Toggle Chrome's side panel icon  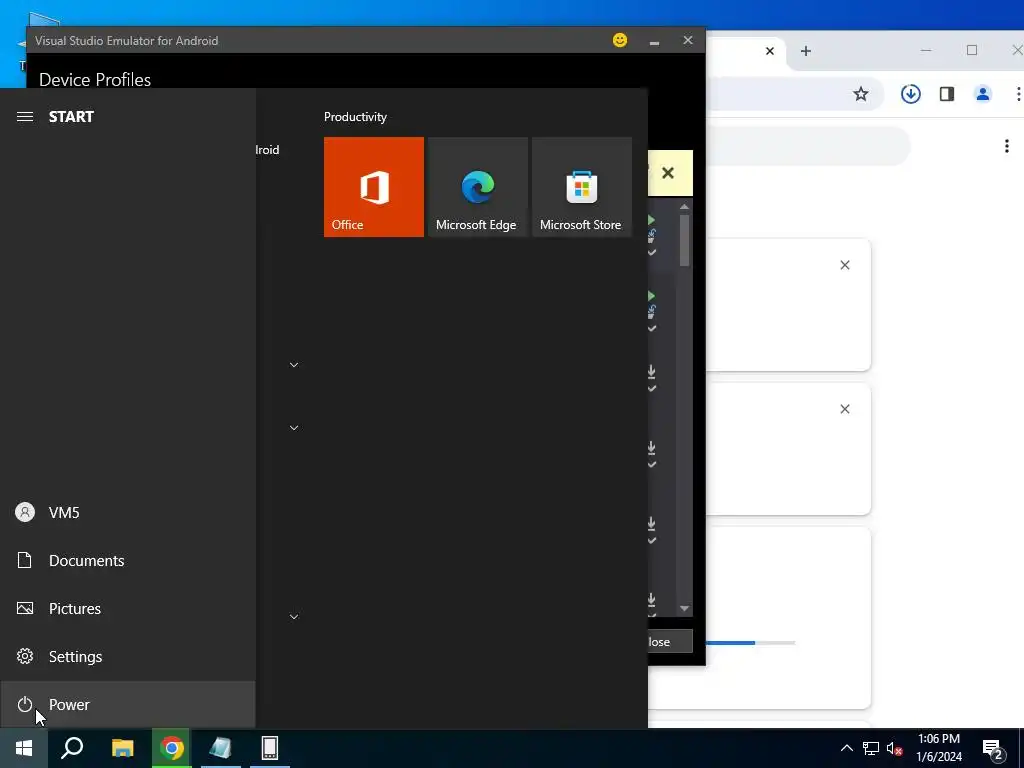click(x=947, y=94)
